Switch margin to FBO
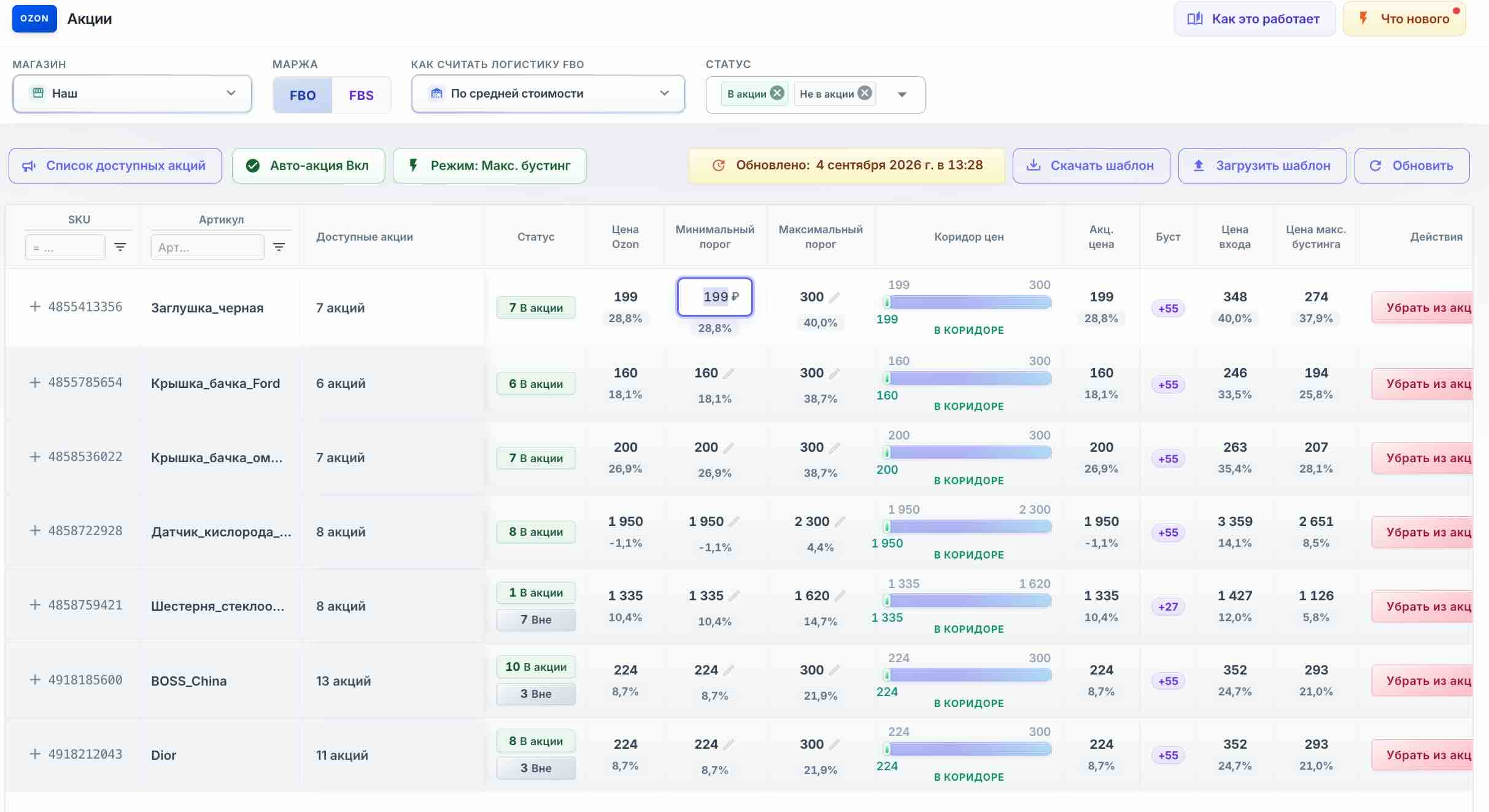Screen dimensions: 1489x812 [303, 95]
